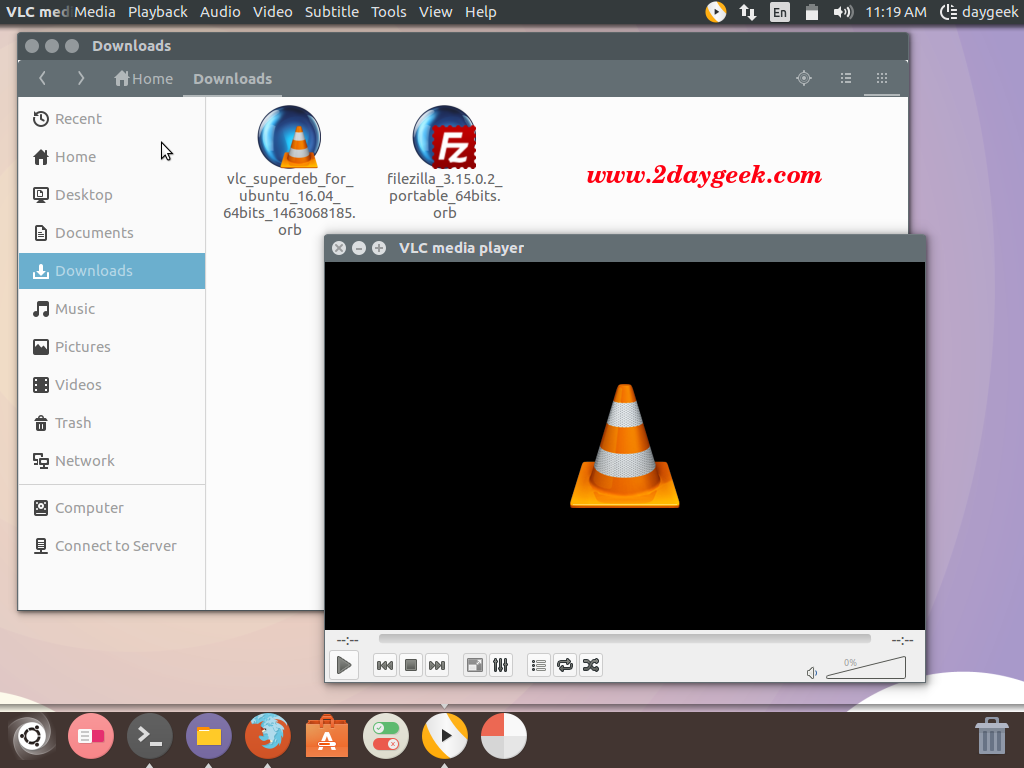
Task: Select filezilla portable orb file icon
Action: 445,137
